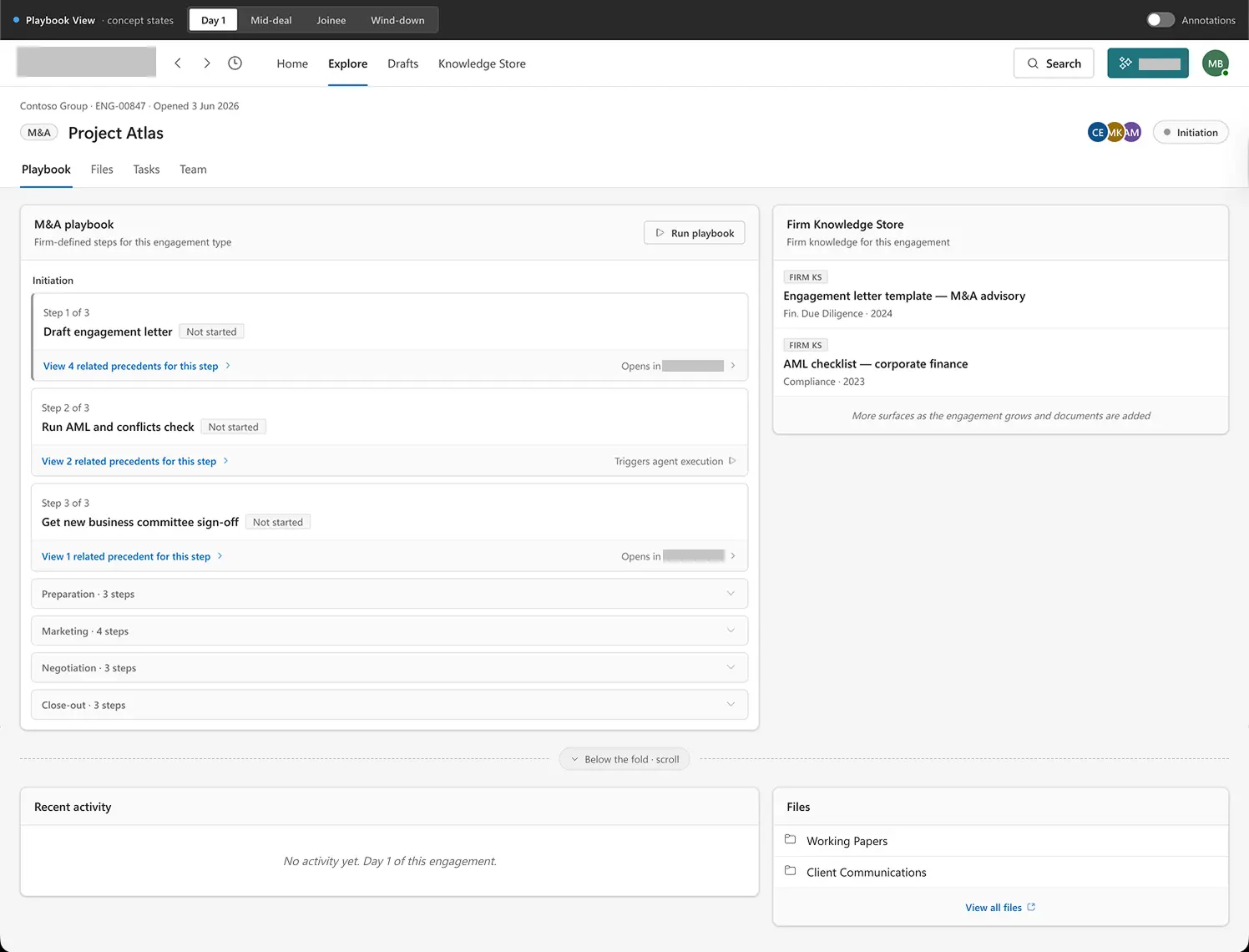Click the M&A engagement type tag
This screenshot has width=1249, height=952.
[x=39, y=133]
